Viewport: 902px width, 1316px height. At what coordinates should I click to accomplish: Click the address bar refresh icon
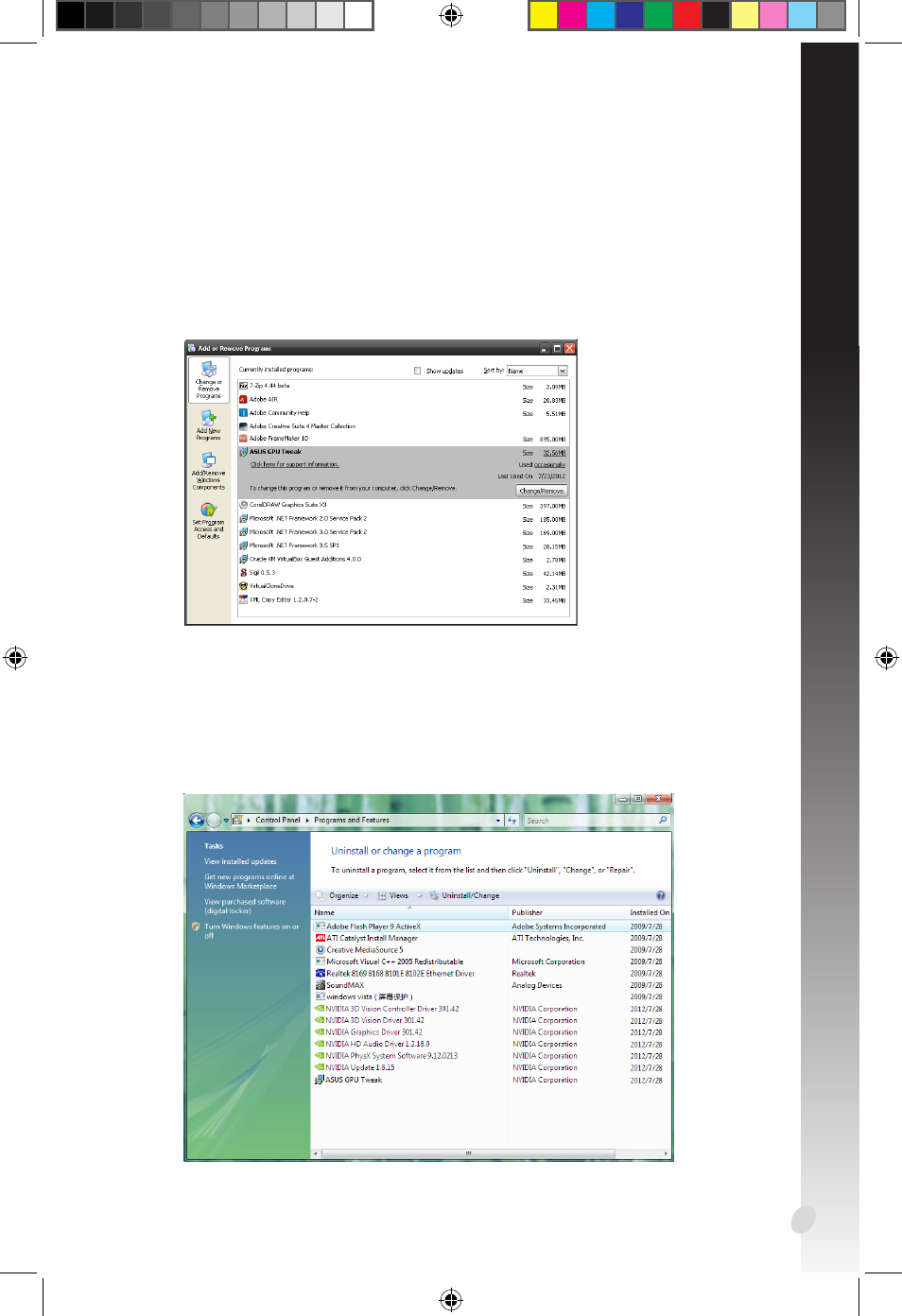pos(512,821)
